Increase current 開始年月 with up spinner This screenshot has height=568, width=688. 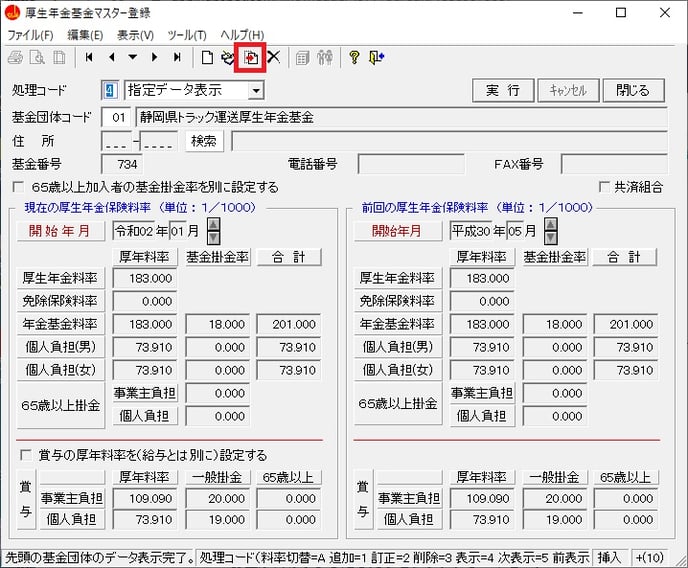coord(213,225)
